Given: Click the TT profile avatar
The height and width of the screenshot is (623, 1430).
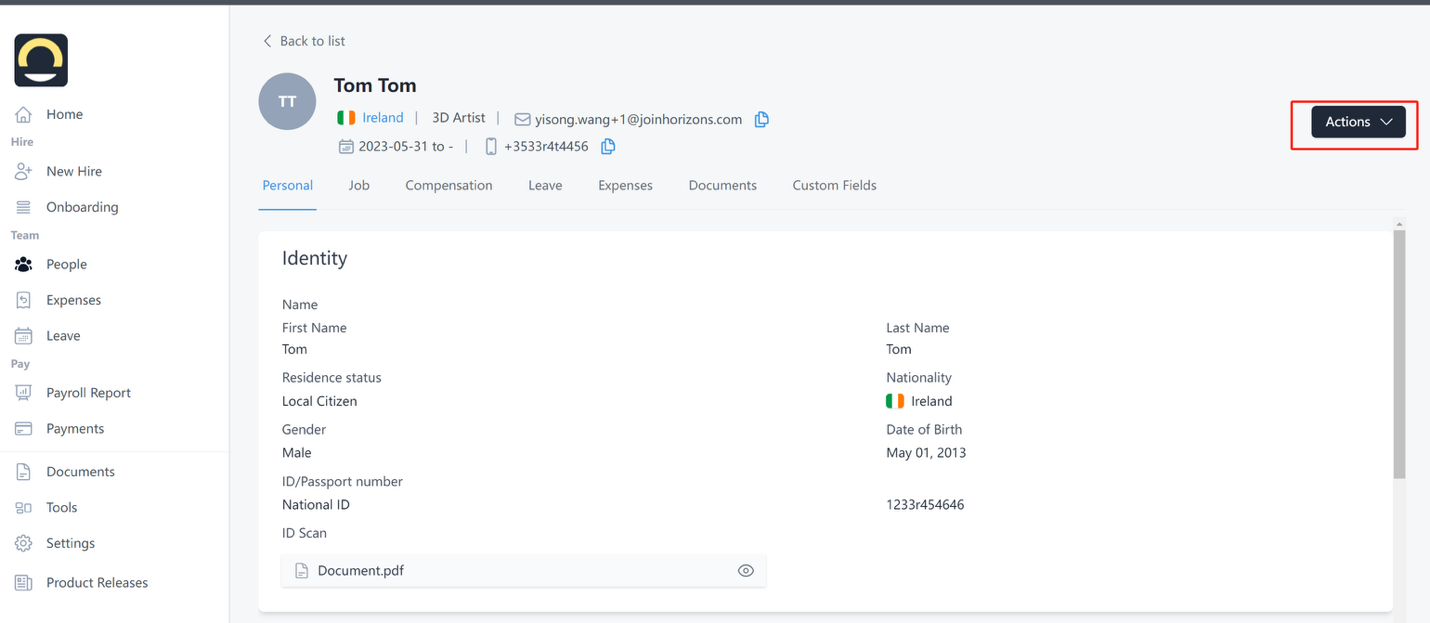Looking at the screenshot, I should pyautogui.click(x=287, y=102).
